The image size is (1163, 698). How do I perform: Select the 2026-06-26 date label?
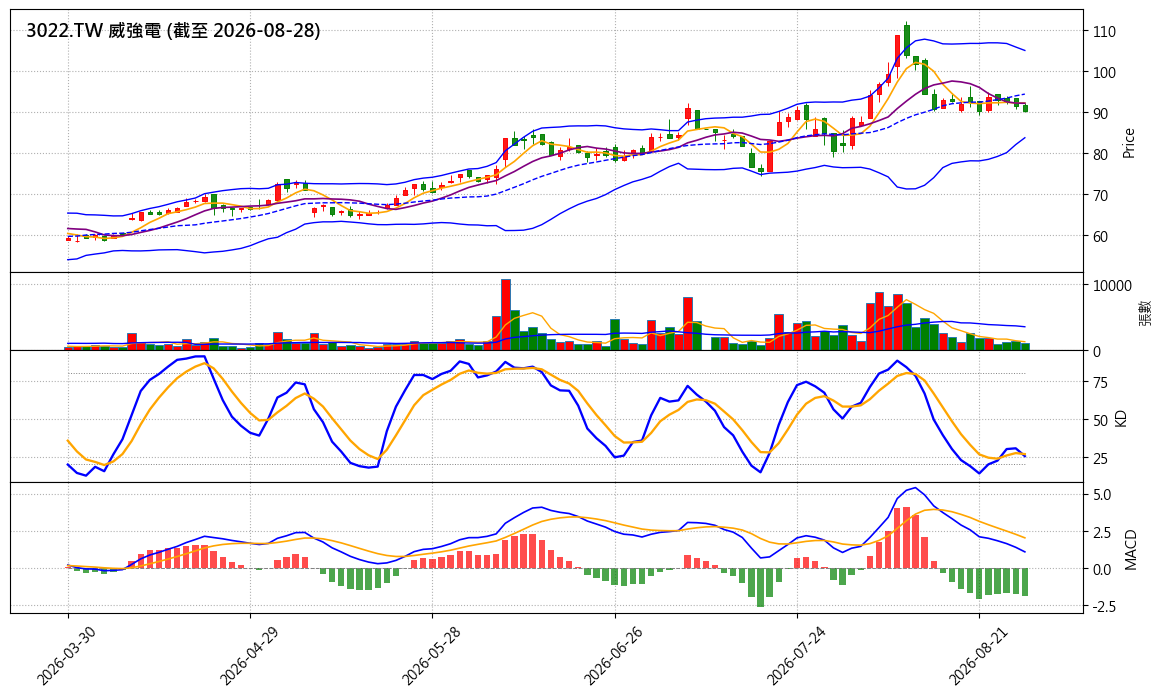point(612,655)
